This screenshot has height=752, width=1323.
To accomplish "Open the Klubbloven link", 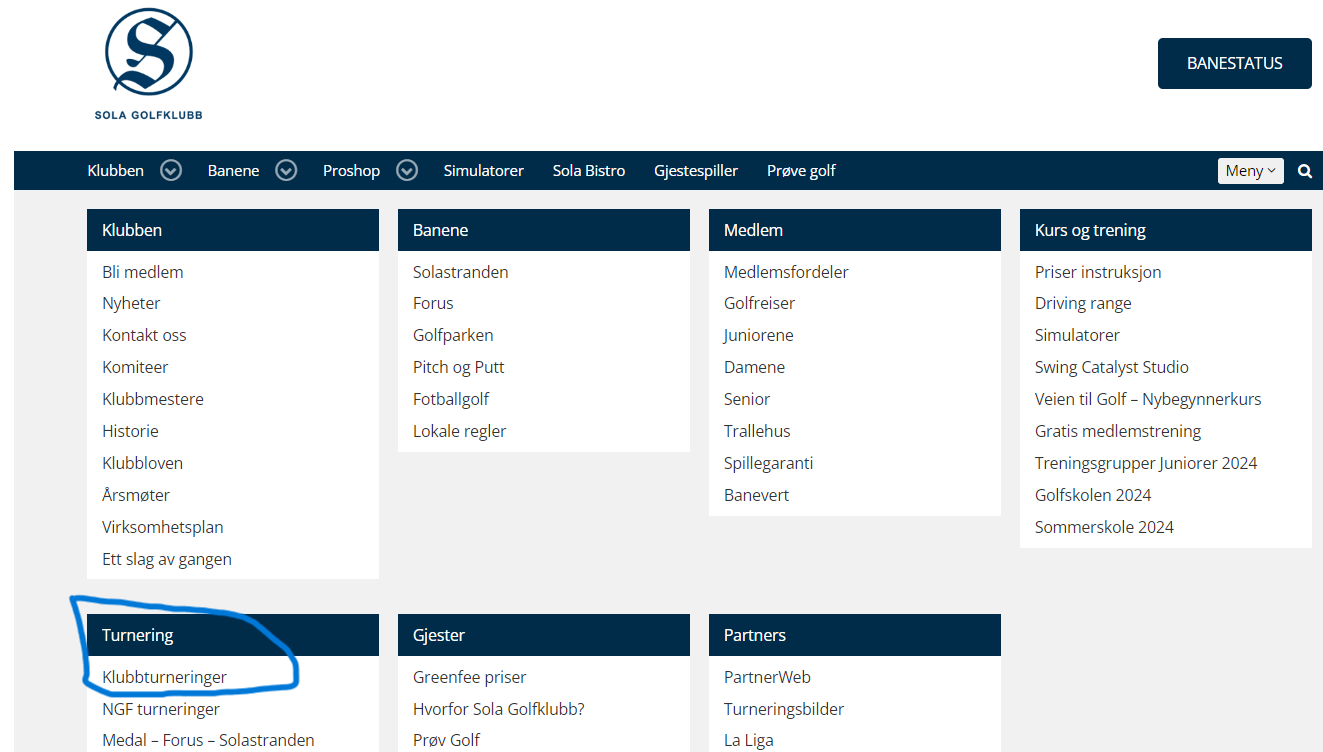I will pyautogui.click(x=142, y=463).
